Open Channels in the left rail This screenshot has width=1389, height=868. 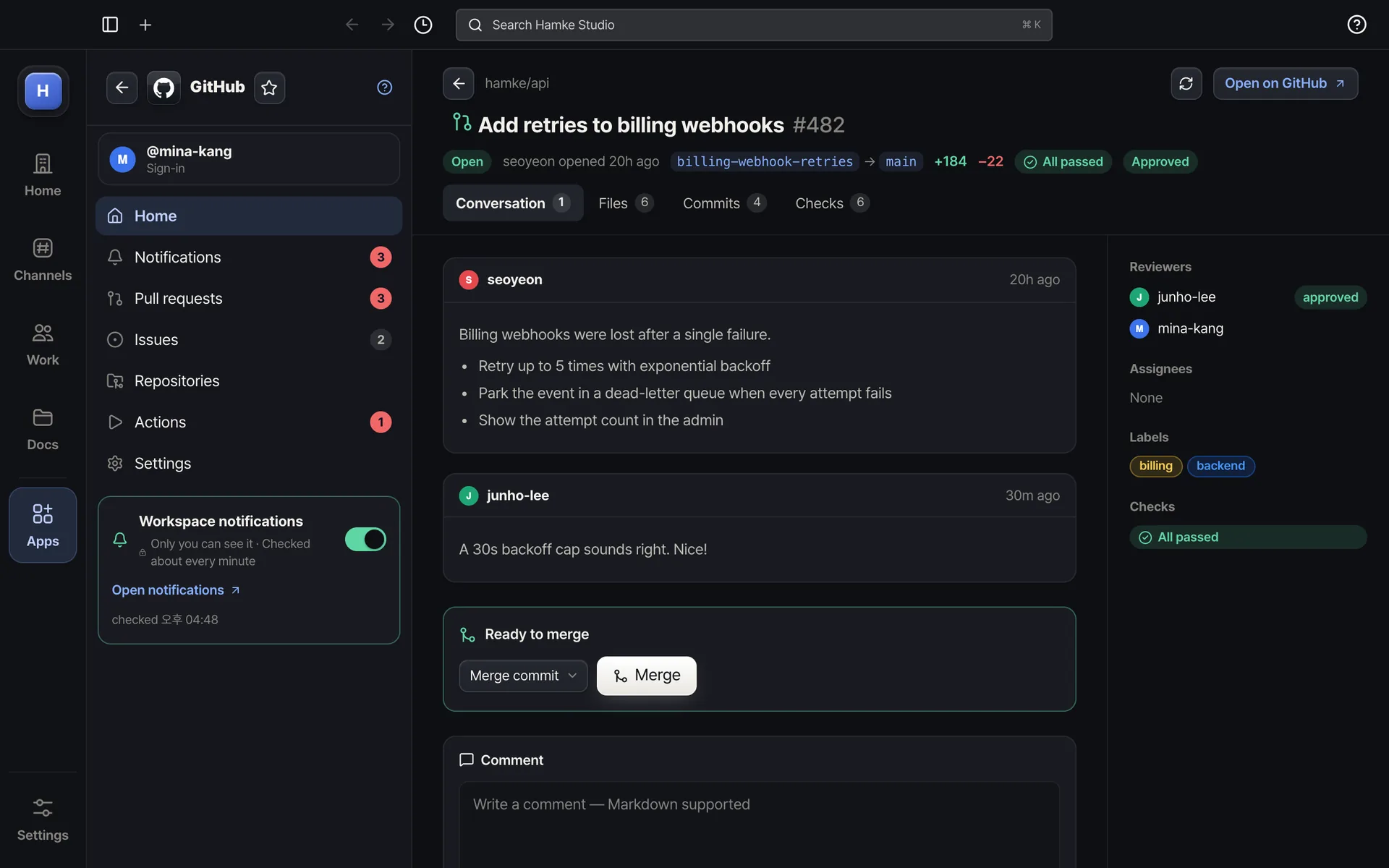coord(43,260)
